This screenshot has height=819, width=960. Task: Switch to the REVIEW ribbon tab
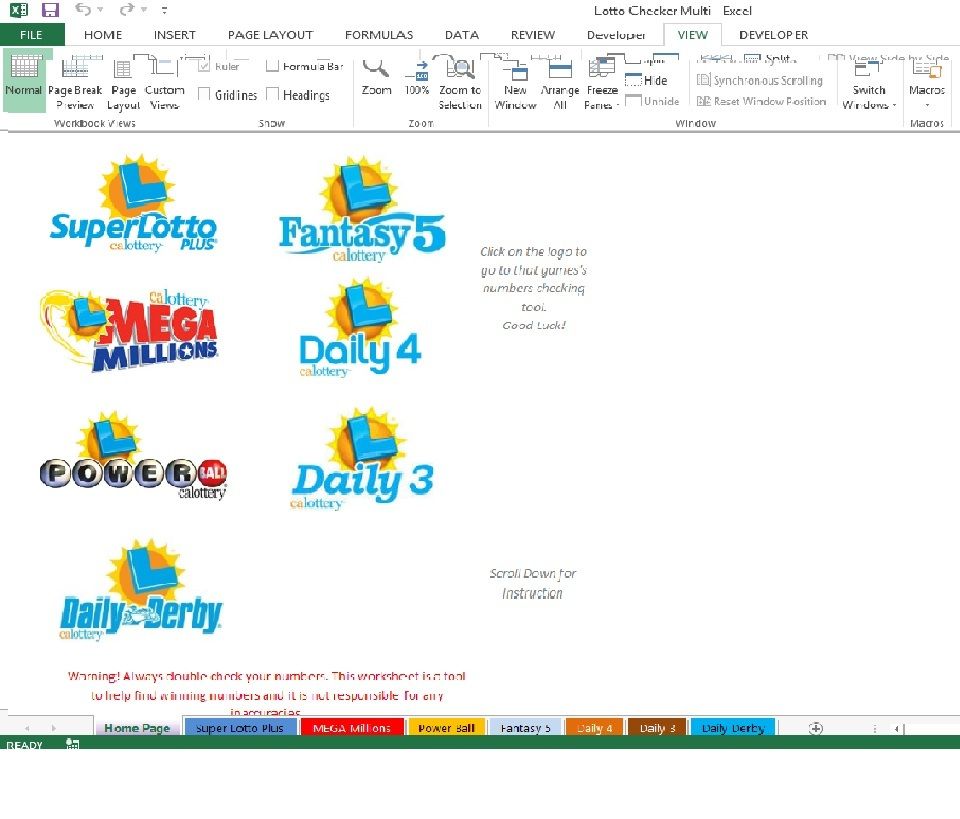[533, 35]
